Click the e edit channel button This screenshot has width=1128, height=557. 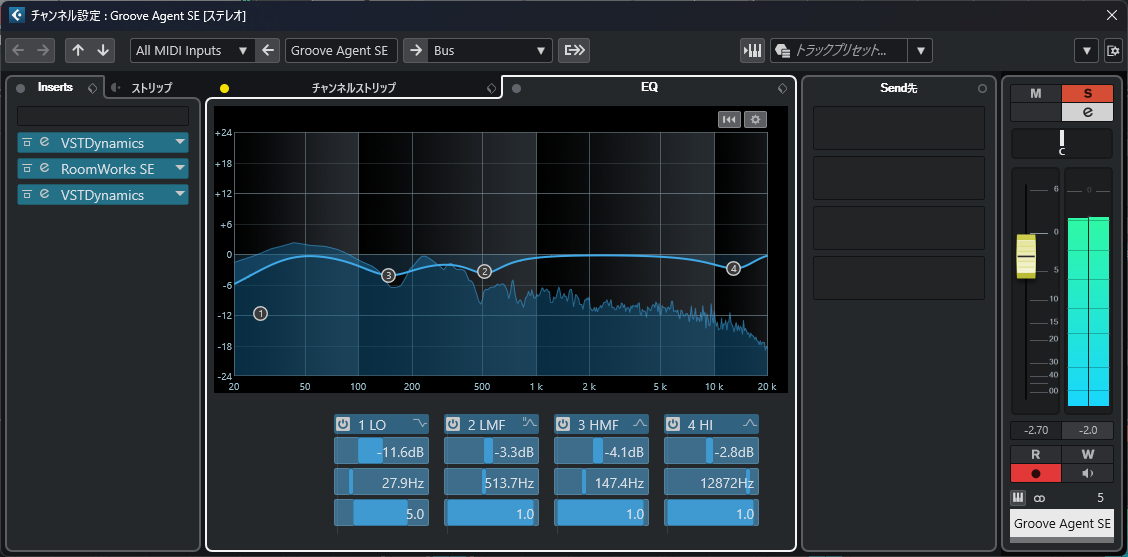tap(1088, 112)
